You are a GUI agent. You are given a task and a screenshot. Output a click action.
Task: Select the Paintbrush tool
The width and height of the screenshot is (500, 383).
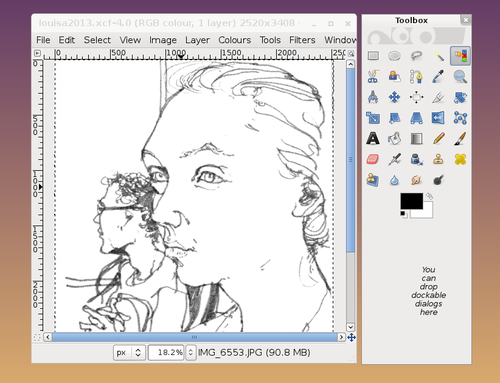460,138
